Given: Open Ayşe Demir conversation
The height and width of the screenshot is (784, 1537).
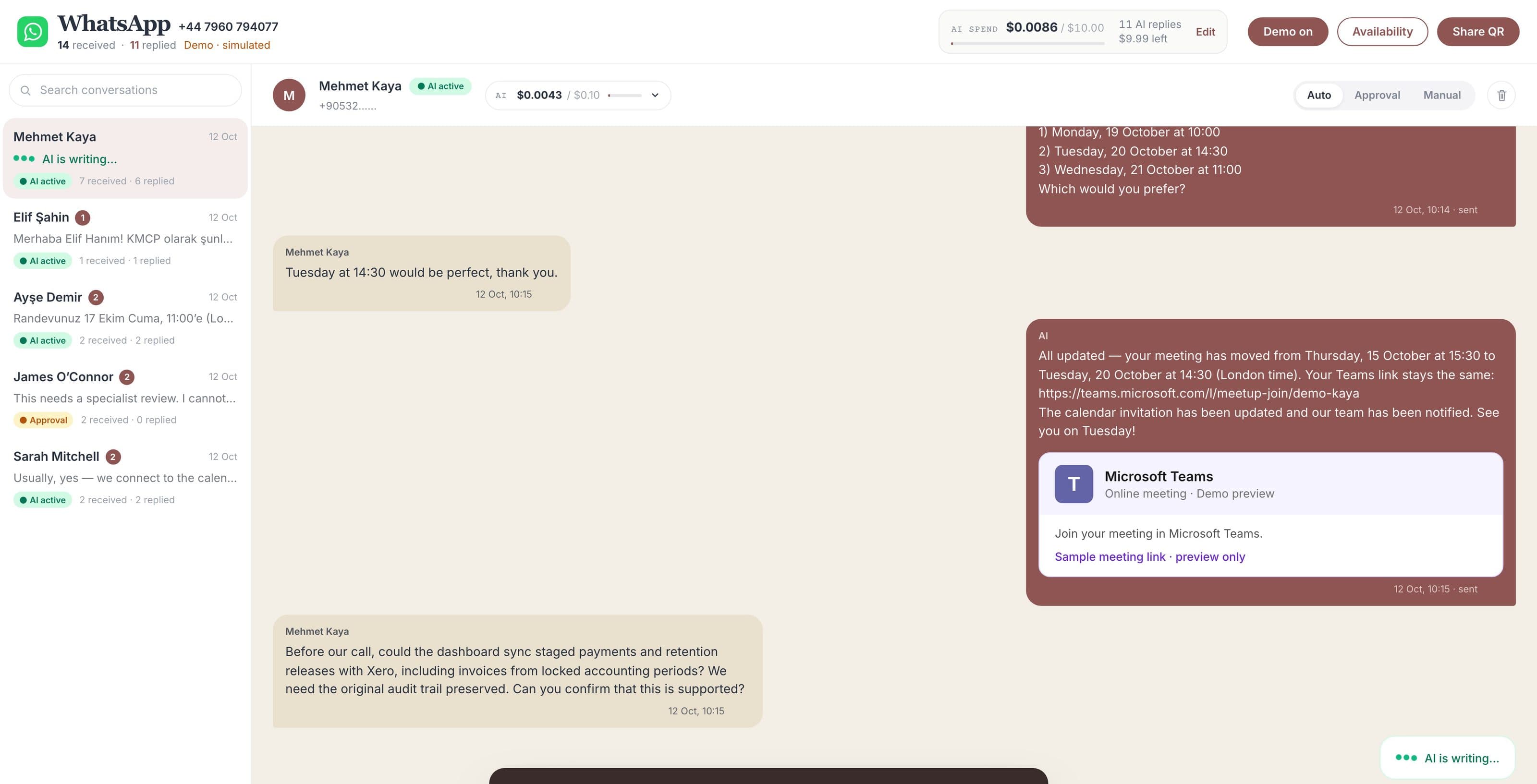Looking at the screenshot, I should (125, 318).
